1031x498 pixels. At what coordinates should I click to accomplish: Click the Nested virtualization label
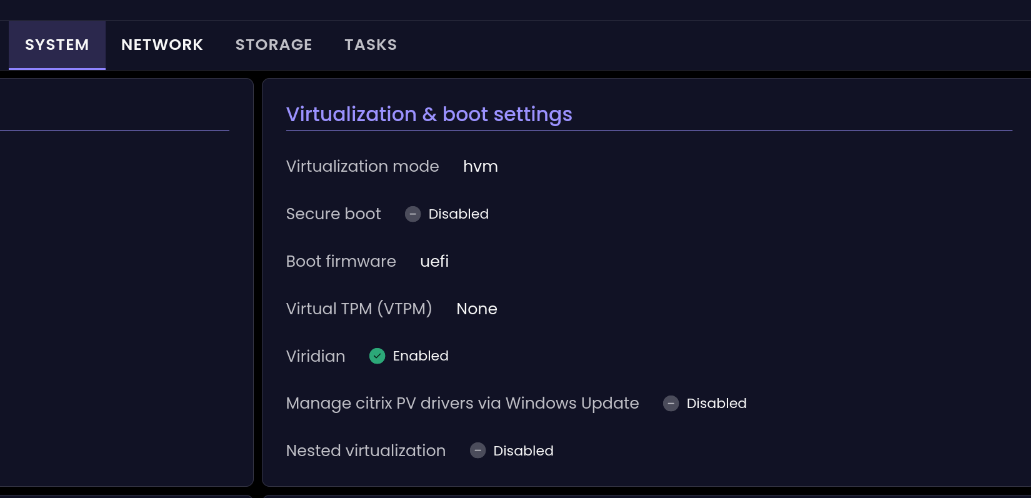point(366,451)
